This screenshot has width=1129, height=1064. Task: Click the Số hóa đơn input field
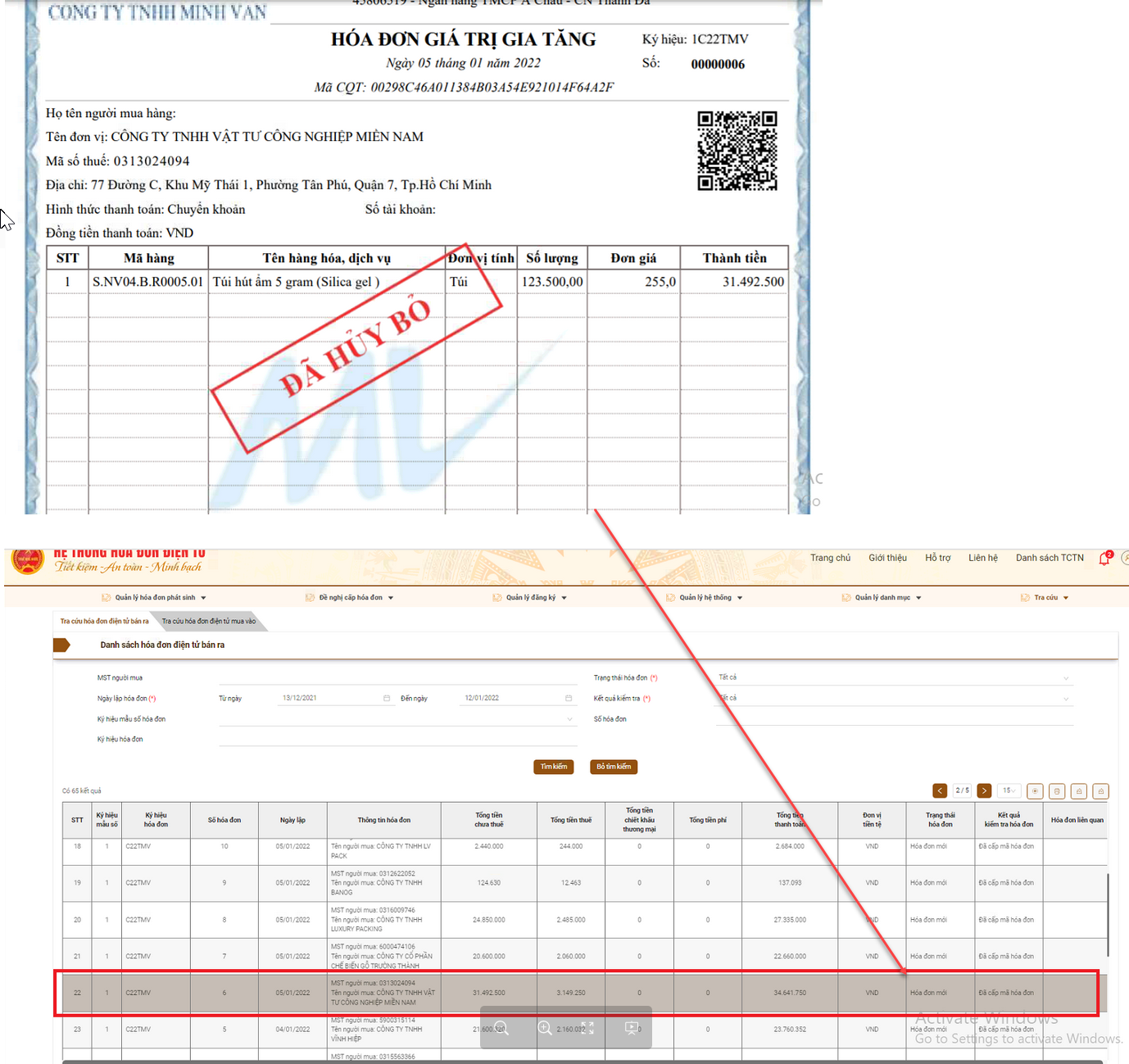[893, 719]
